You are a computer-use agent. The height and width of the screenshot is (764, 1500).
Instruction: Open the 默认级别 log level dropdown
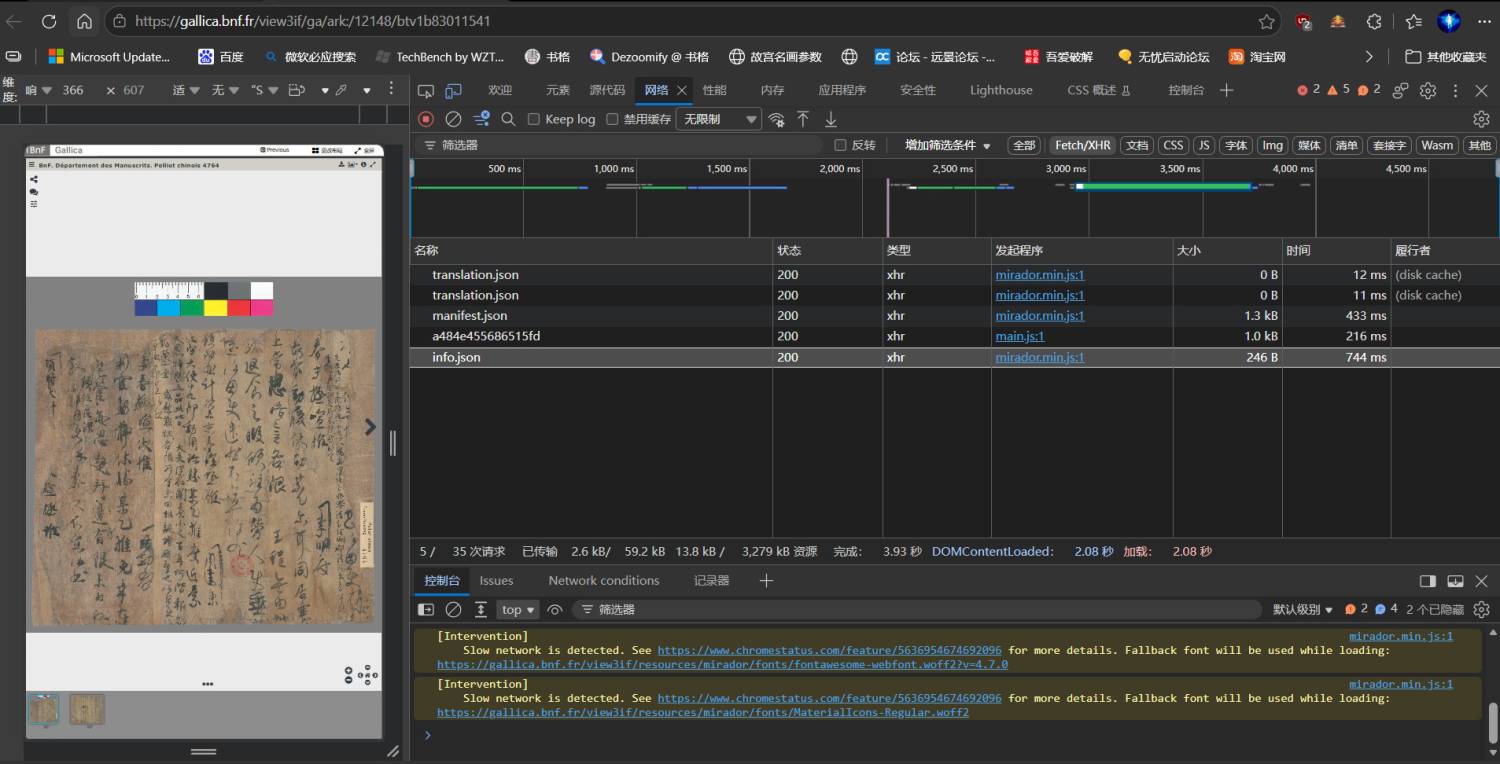(1303, 609)
